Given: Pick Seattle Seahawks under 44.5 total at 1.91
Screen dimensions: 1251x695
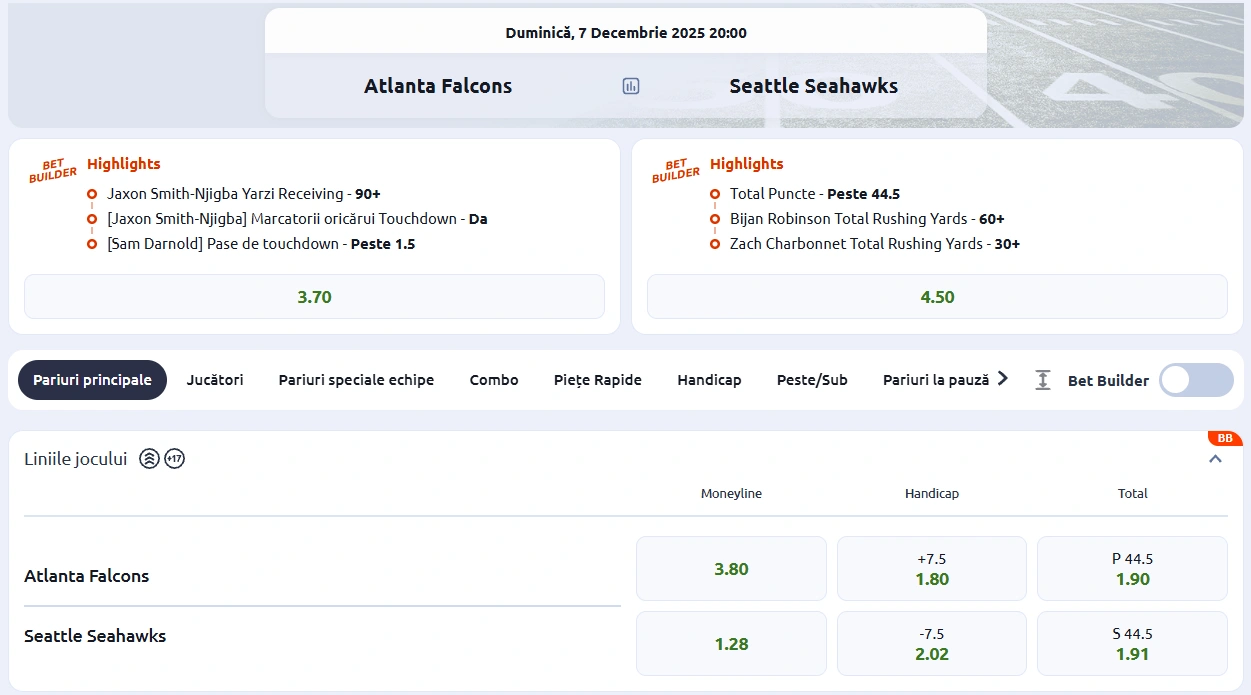Looking at the screenshot, I should [1131, 643].
